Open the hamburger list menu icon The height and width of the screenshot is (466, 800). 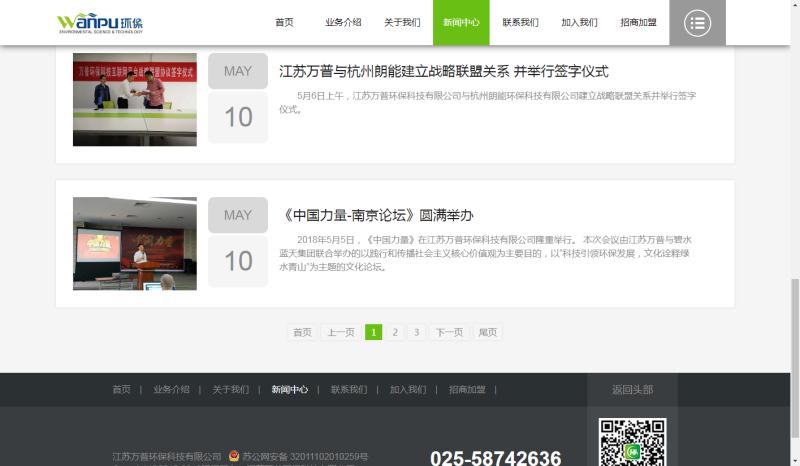click(697, 22)
